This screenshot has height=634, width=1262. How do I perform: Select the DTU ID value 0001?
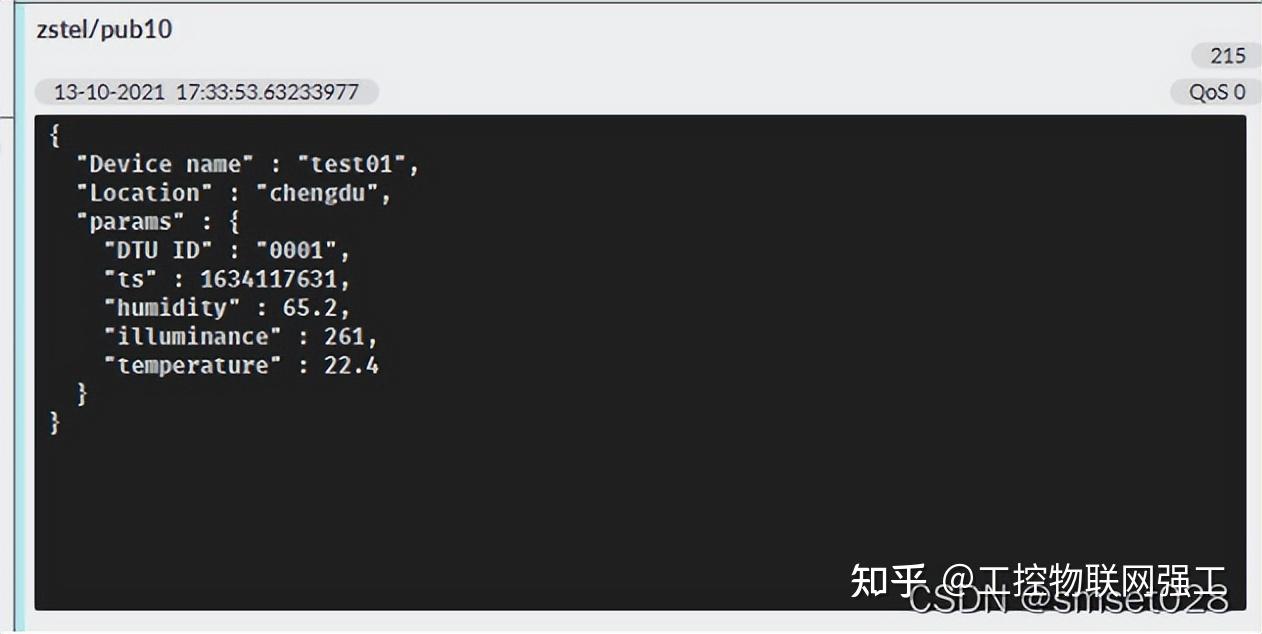point(303,250)
